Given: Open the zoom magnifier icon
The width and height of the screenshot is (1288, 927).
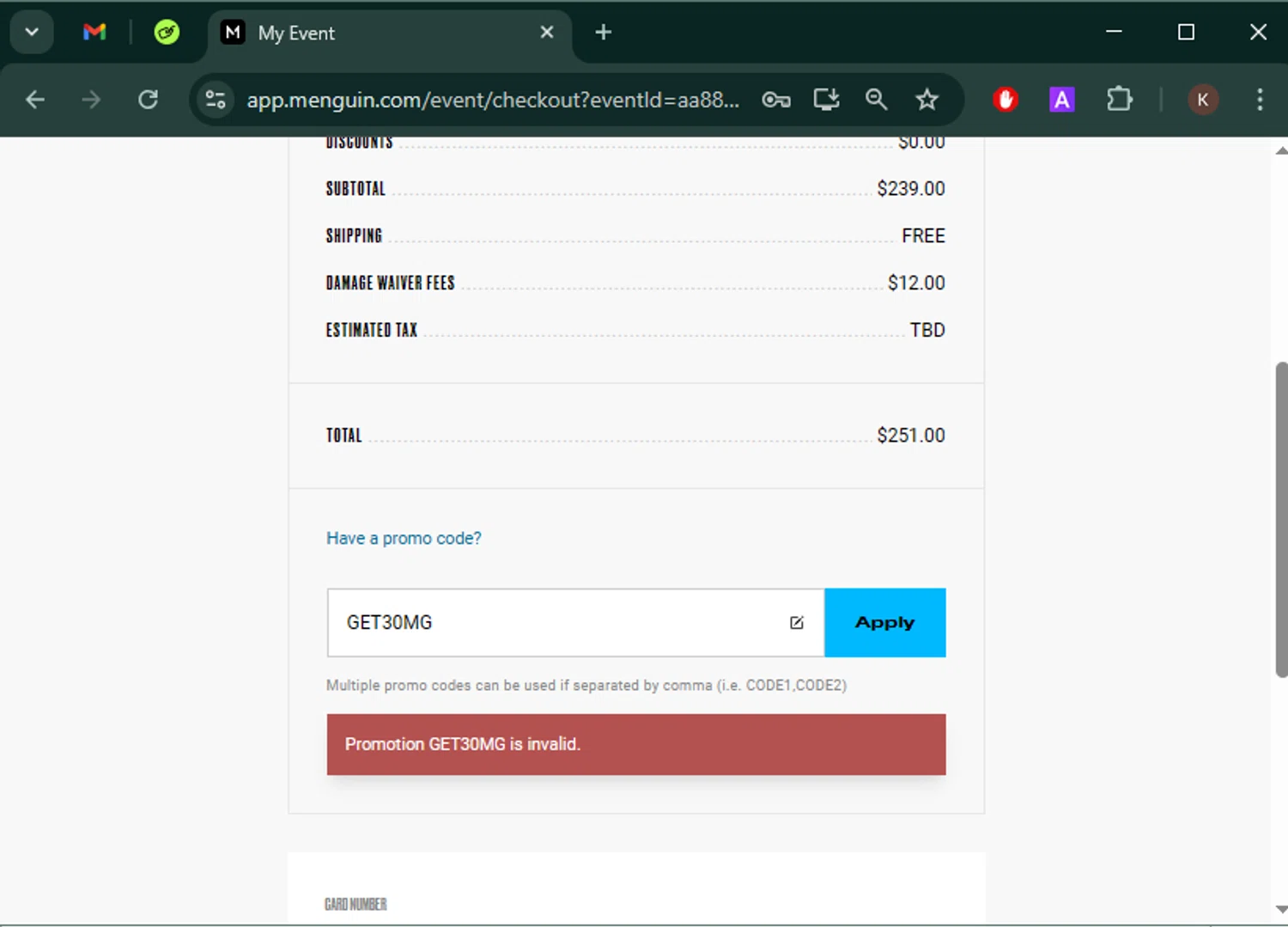Looking at the screenshot, I should (876, 100).
